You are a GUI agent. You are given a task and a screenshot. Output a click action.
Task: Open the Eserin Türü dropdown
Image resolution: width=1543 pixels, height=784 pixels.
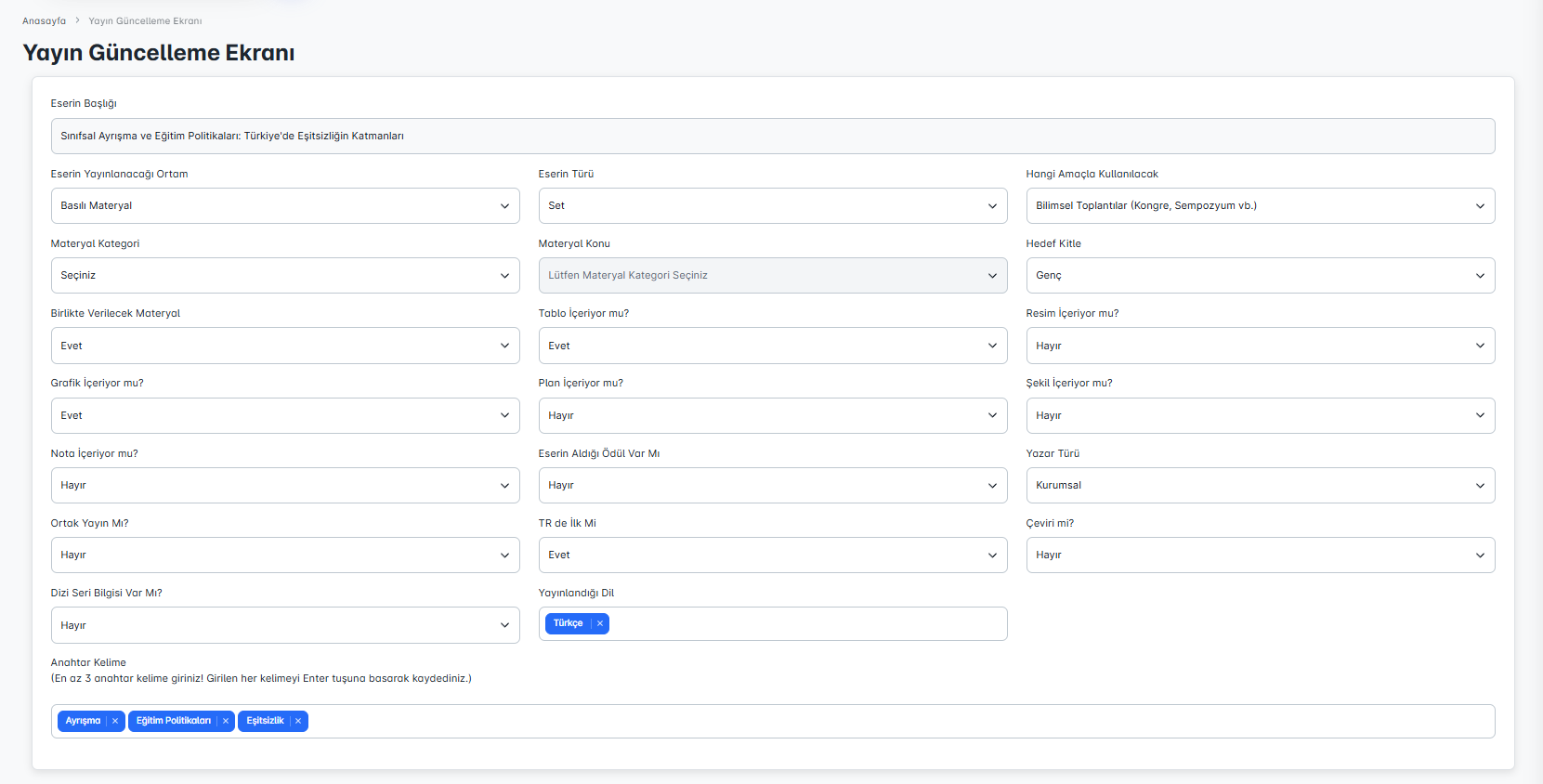772,206
